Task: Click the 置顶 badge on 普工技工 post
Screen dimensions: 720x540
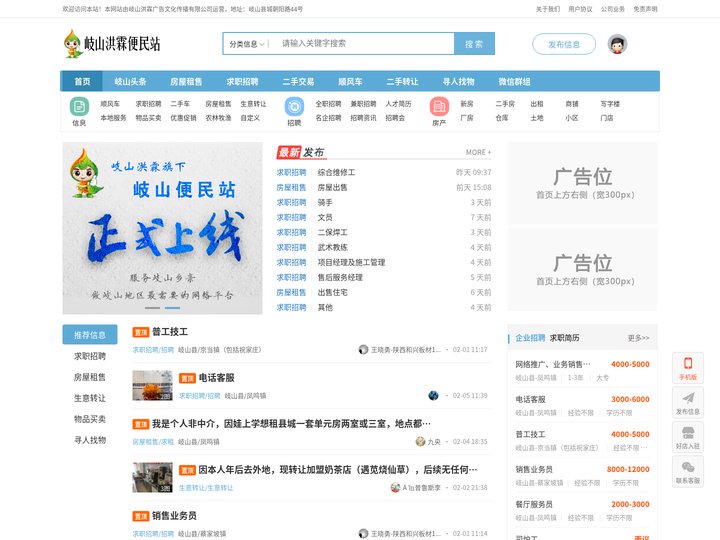Action: 141,332
